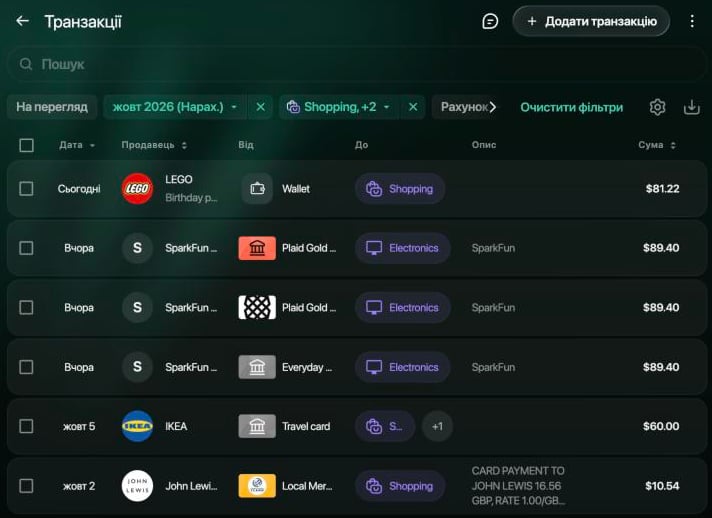Click the Від column header
This screenshot has height=518, width=712.
click(246, 145)
